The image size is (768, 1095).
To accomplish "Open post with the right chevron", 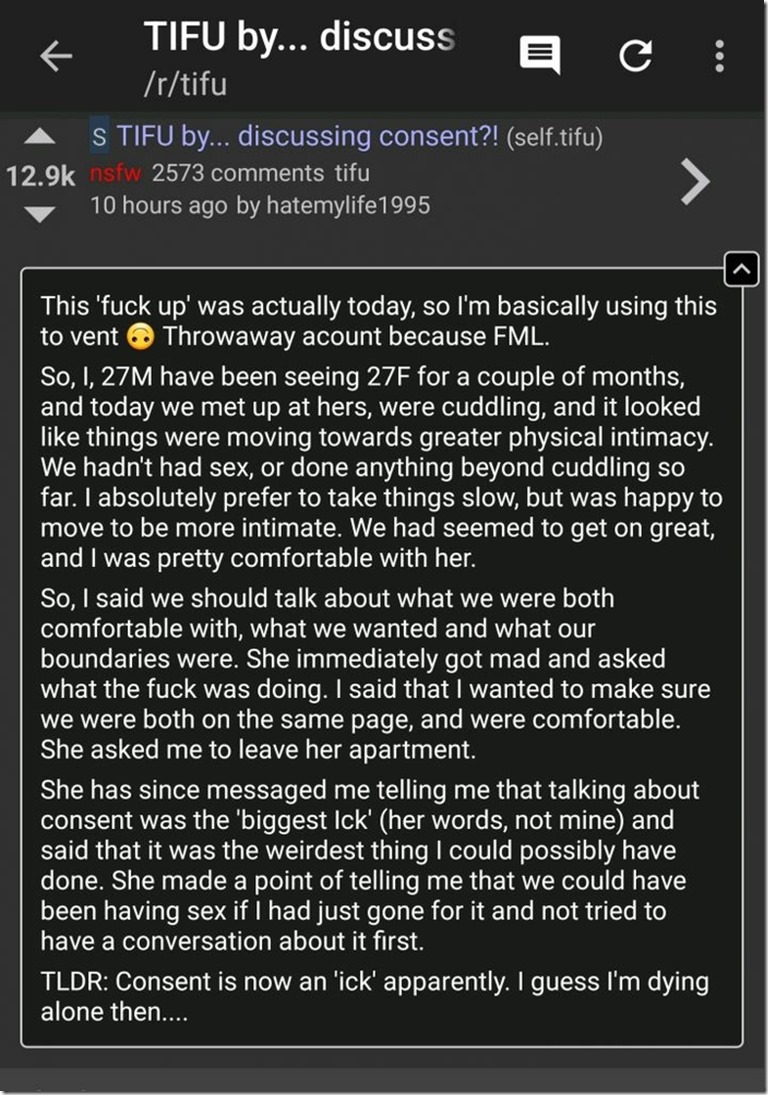I will tap(694, 180).
